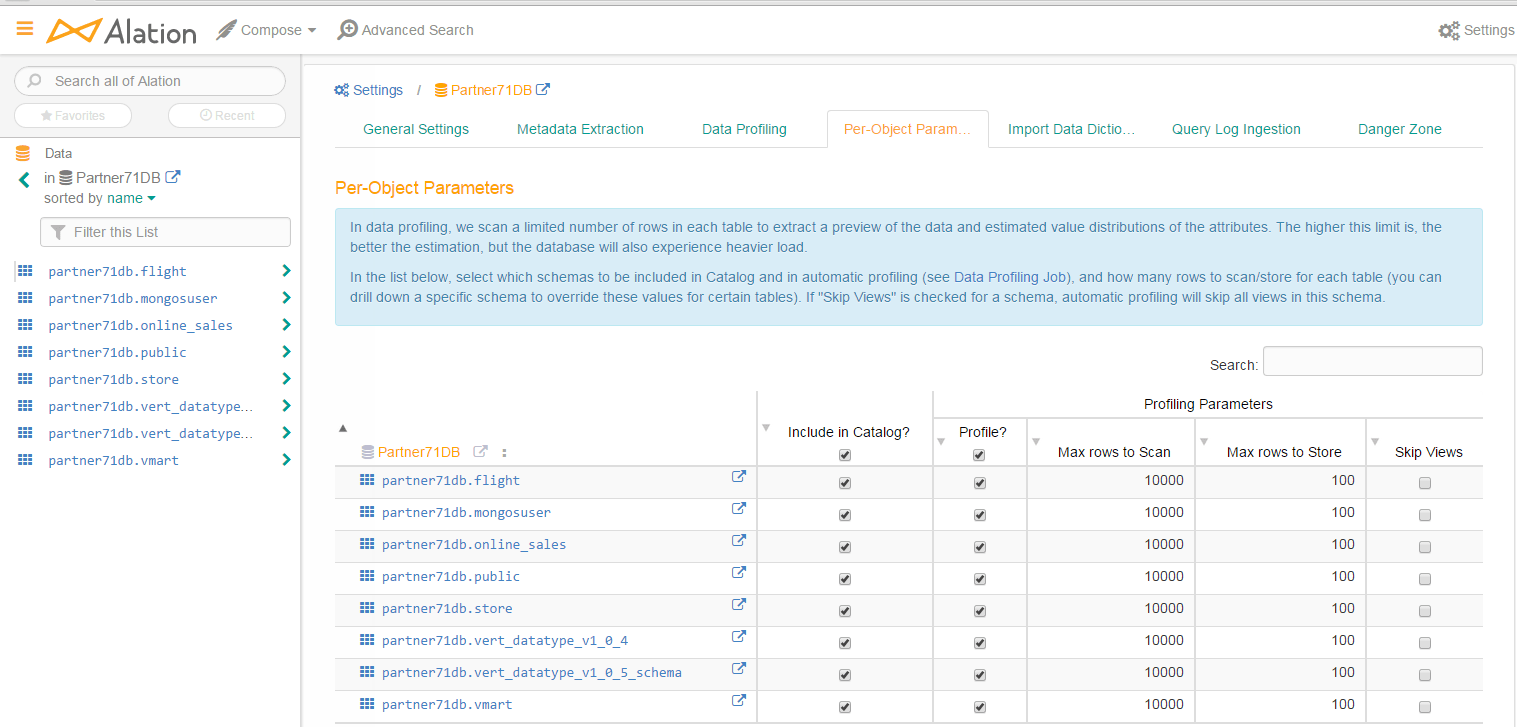Open the hamburger menu

pyautogui.click(x=25, y=28)
